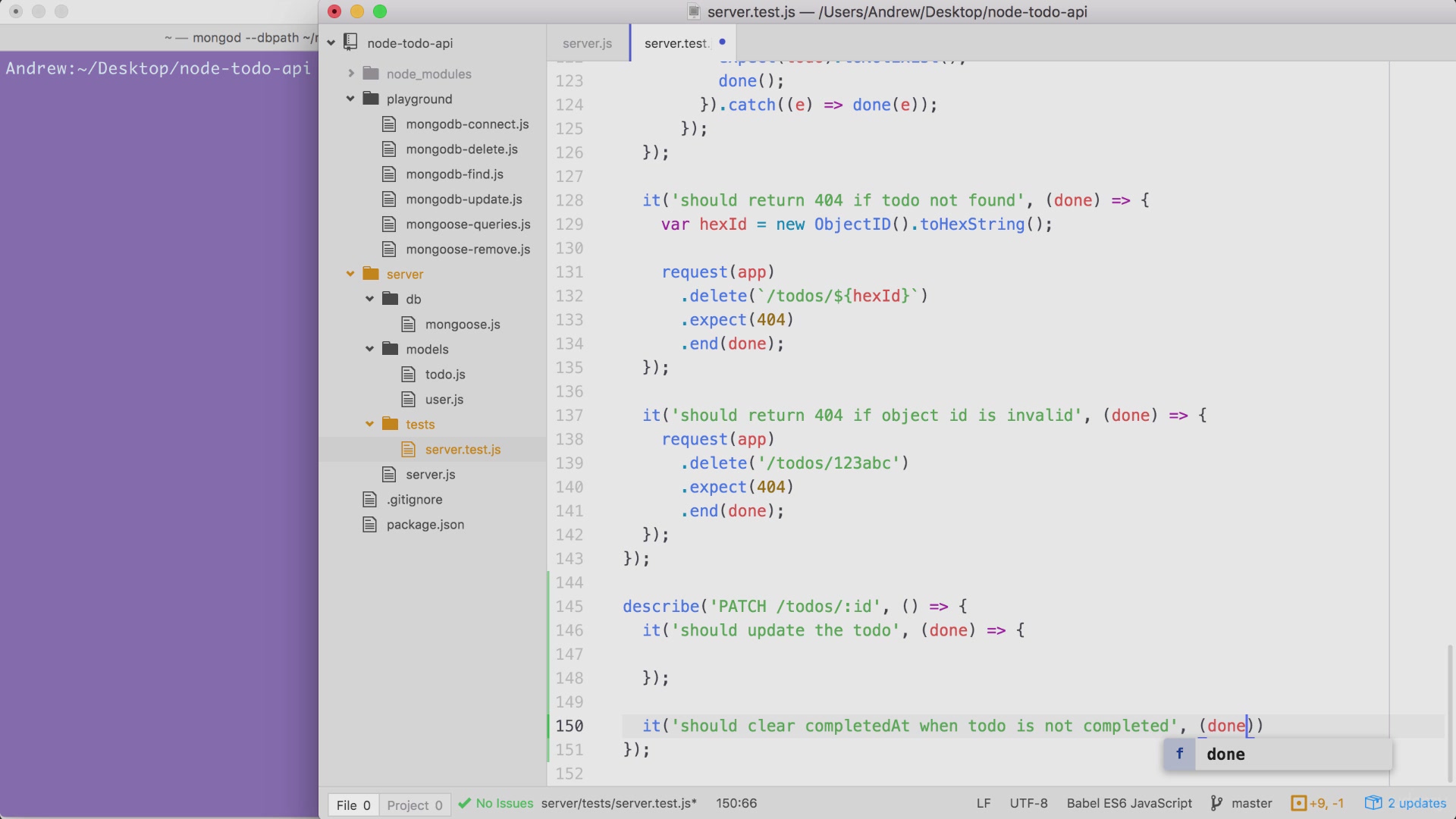Click the file path server/tests/server.test.js in status bar

click(x=619, y=803)
